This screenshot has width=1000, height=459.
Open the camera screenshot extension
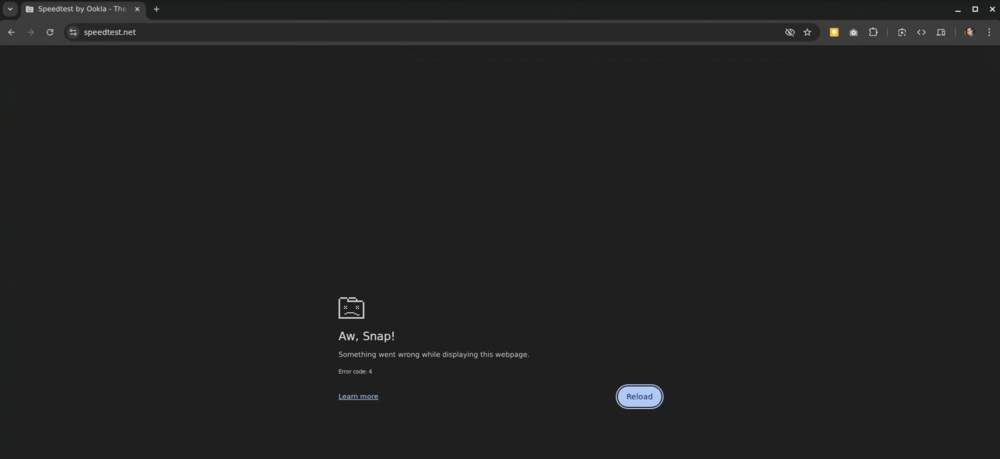[x=853, y=32]
